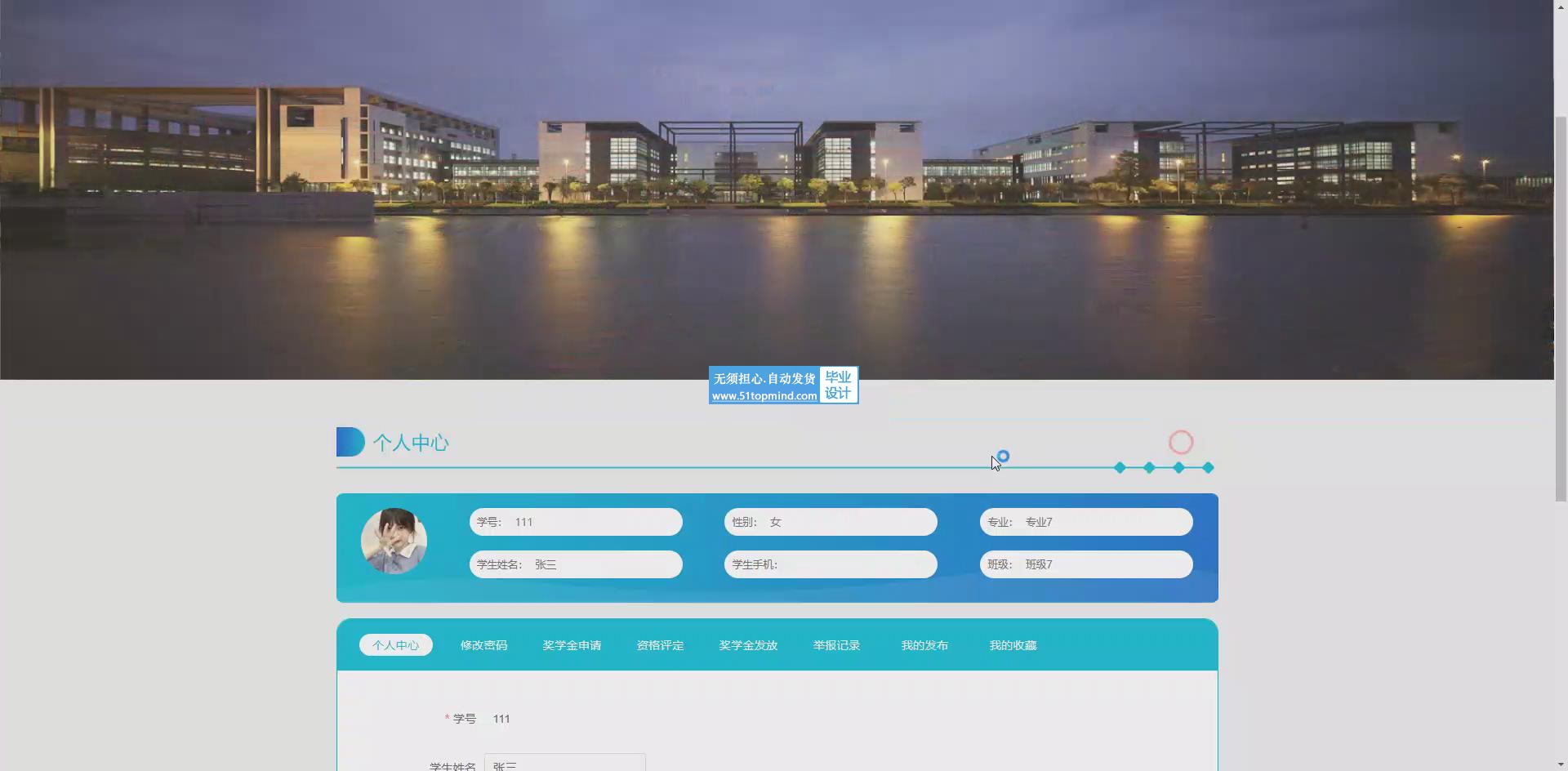Image resolution: width=1568 pixels, height=771 pixels.
Task: Click the 学生手机 info pill
Action: pyautogui.click(x=831, y=564)
